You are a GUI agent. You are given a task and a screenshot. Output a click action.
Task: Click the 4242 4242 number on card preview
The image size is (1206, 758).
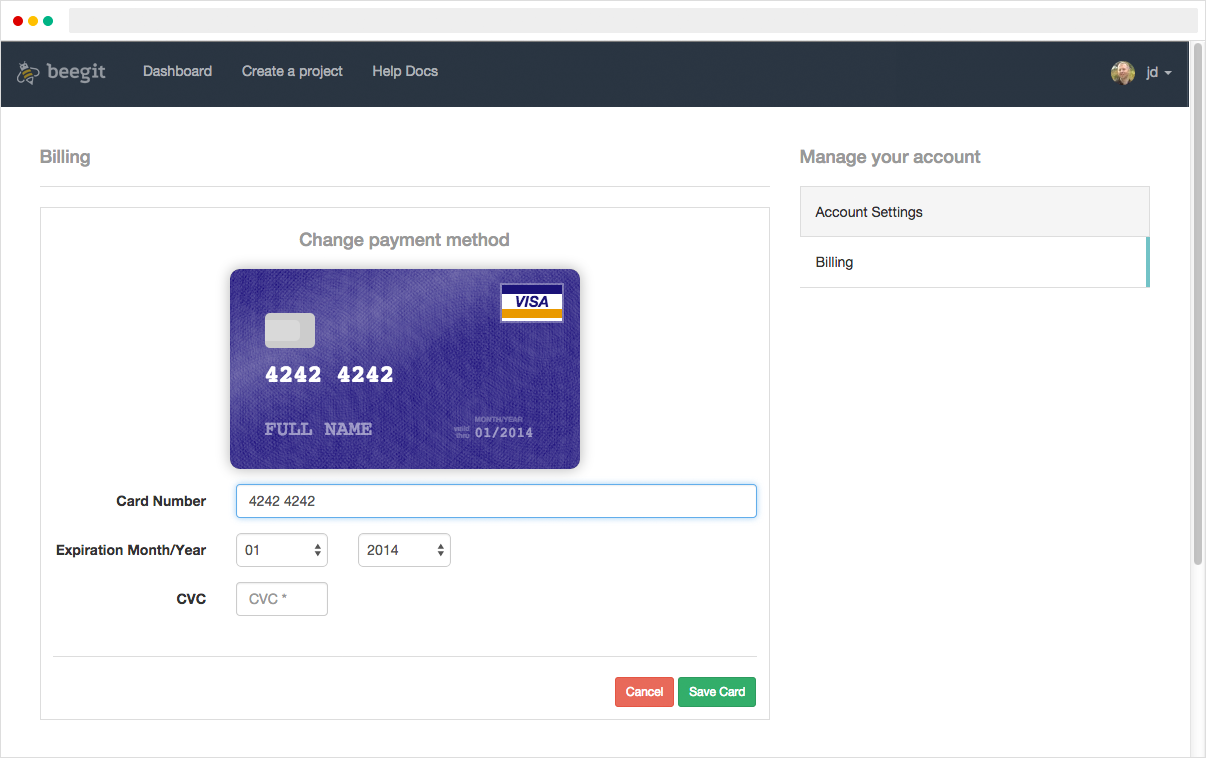pos(329,375)
